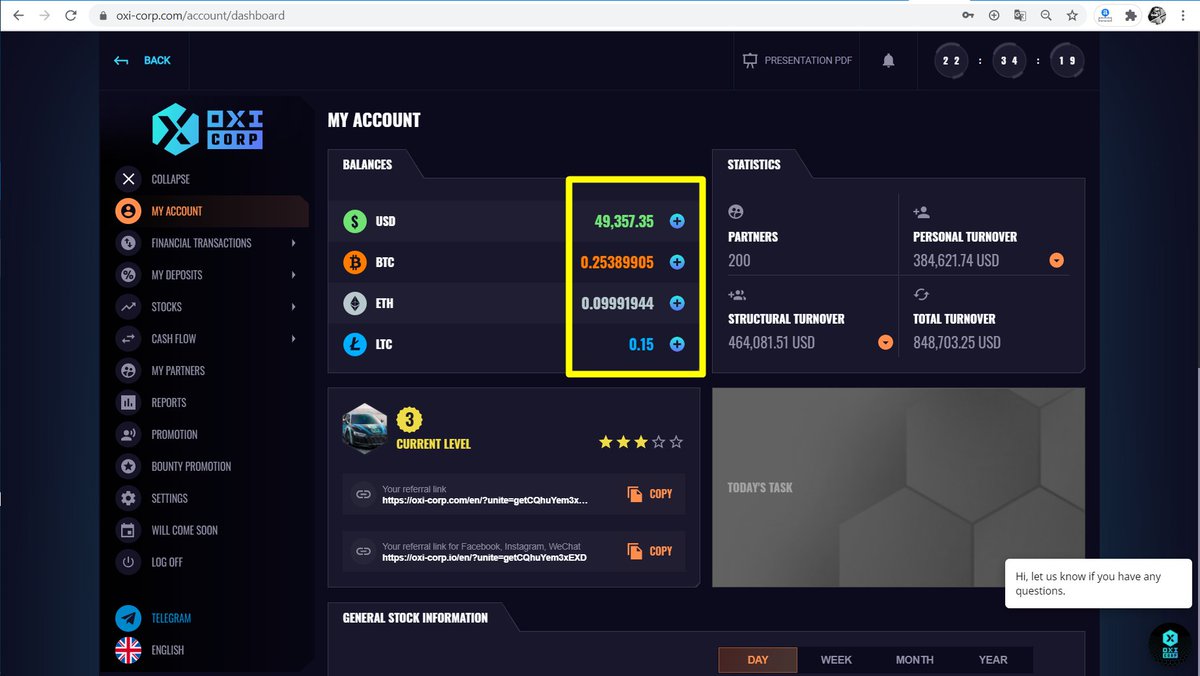This screenshot has height=676, width=1200.
Task: Click the three-star level rating
Action: (641, 442)
